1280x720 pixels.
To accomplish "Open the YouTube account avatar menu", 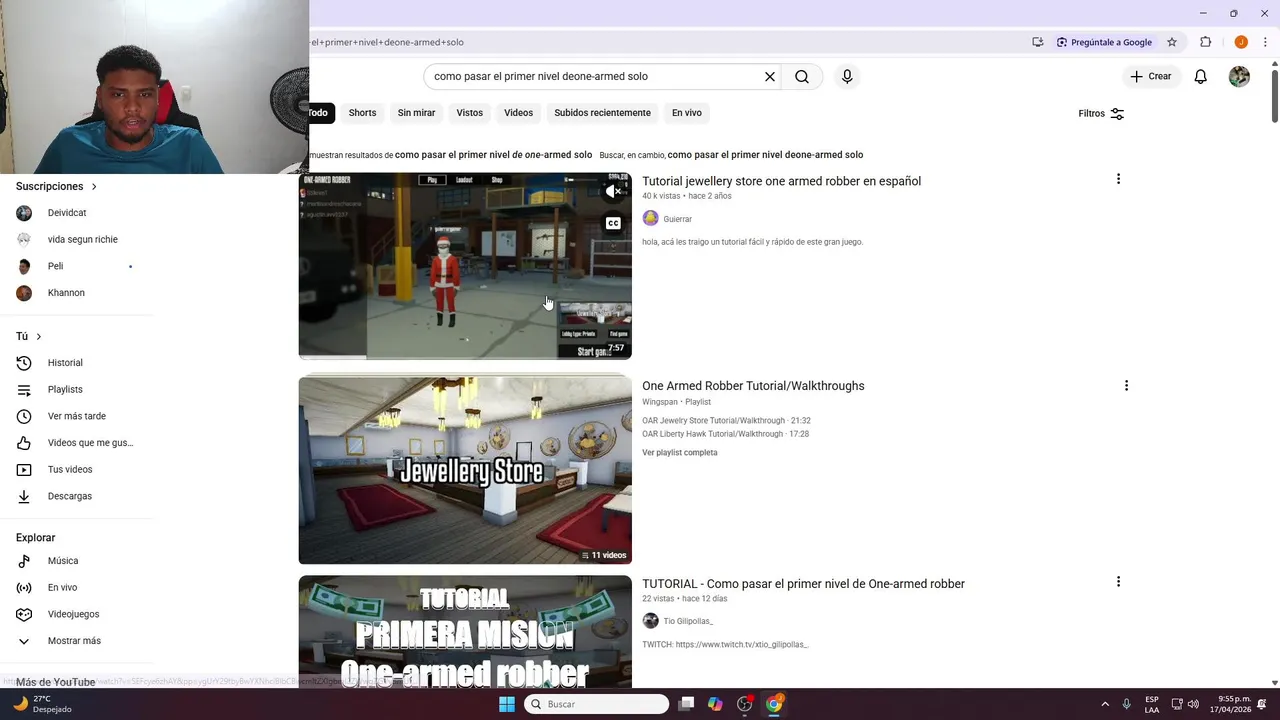I will click(x=1239, y=76).
